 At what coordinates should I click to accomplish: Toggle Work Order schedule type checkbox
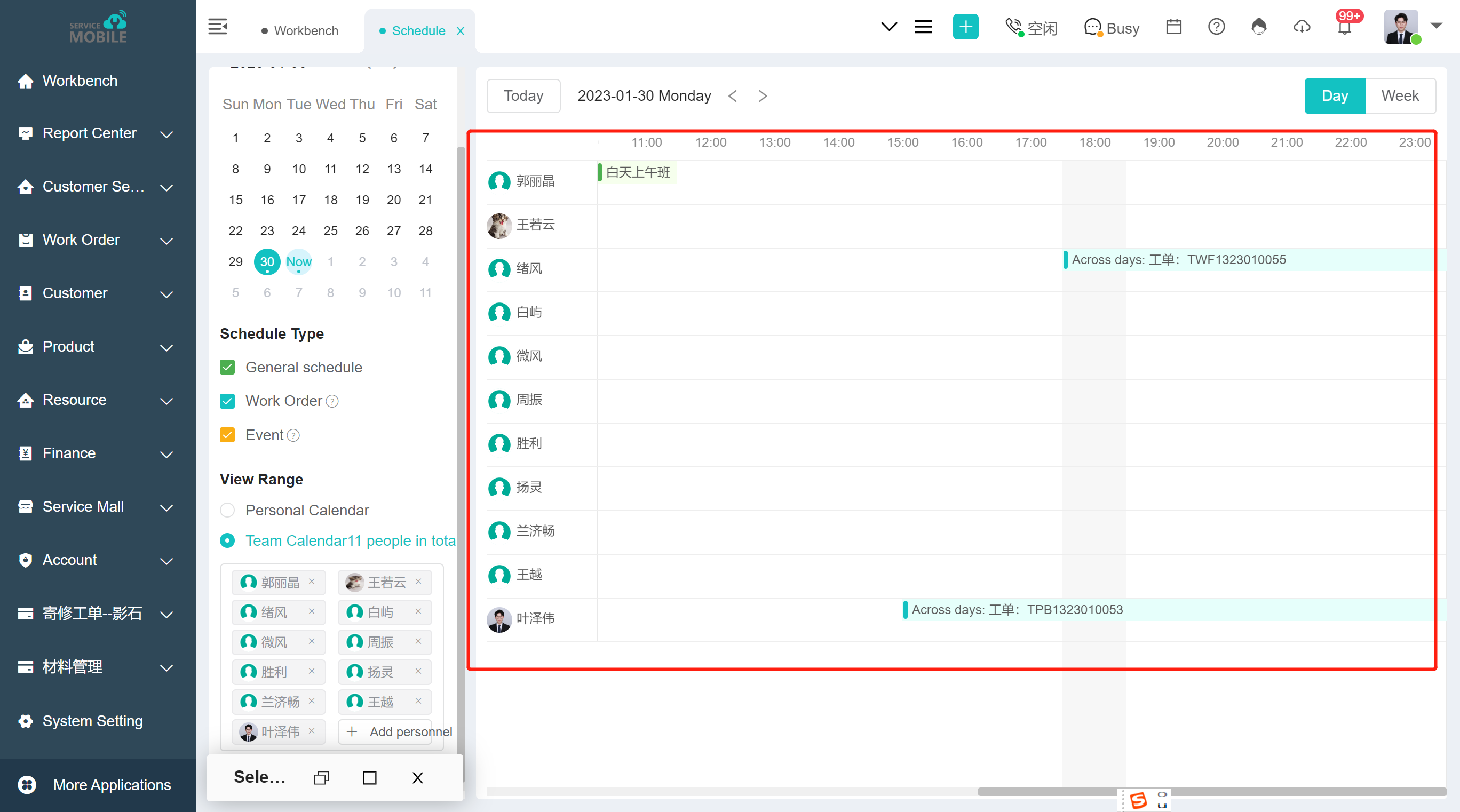point(227,401)
